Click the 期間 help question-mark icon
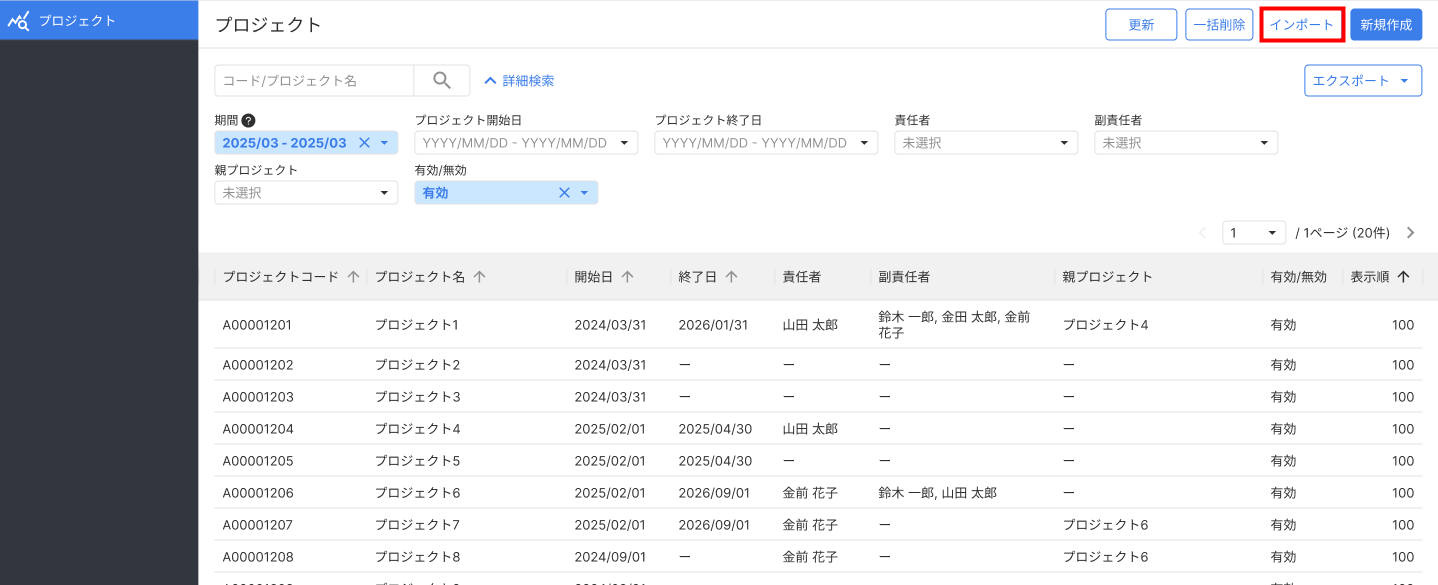1438x585 pixels. (x=249, y=120)
